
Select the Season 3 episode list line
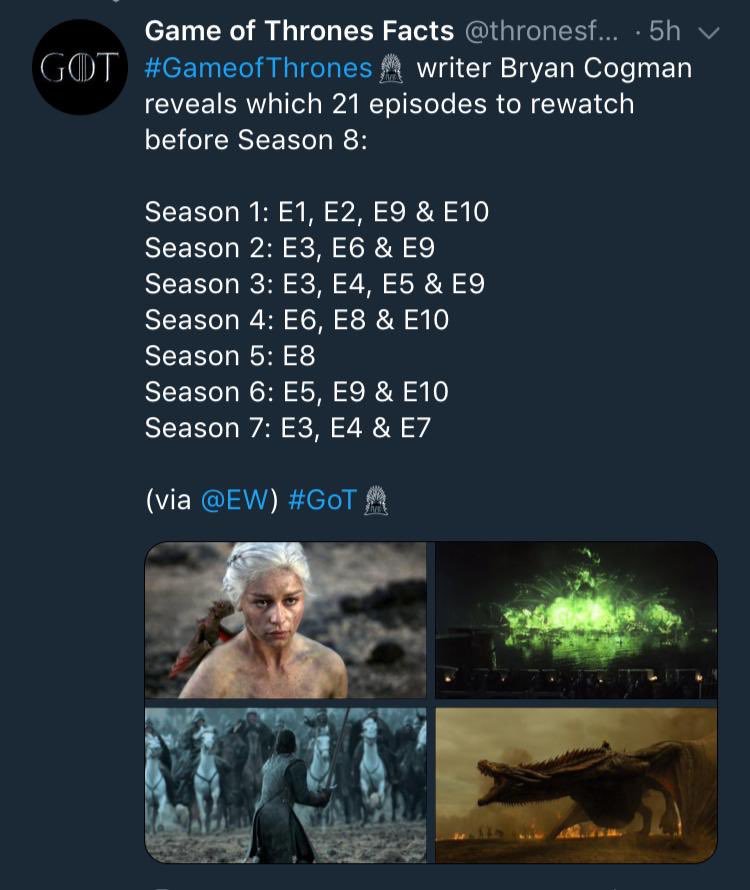point(315,284)
